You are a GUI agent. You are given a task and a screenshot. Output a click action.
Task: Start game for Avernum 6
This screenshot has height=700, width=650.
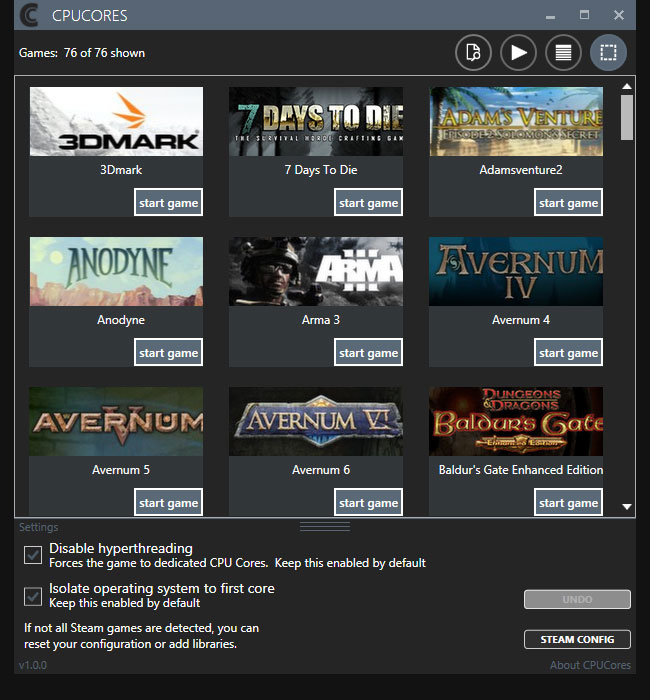point(368,502)
